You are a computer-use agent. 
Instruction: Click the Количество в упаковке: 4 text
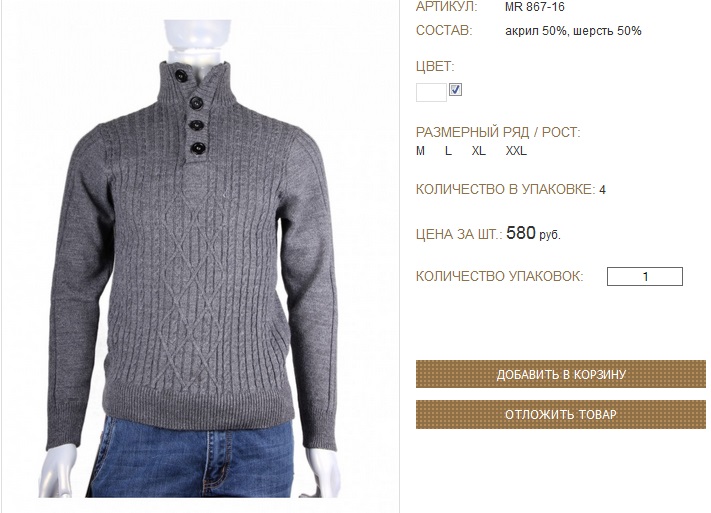click(511, 189)
